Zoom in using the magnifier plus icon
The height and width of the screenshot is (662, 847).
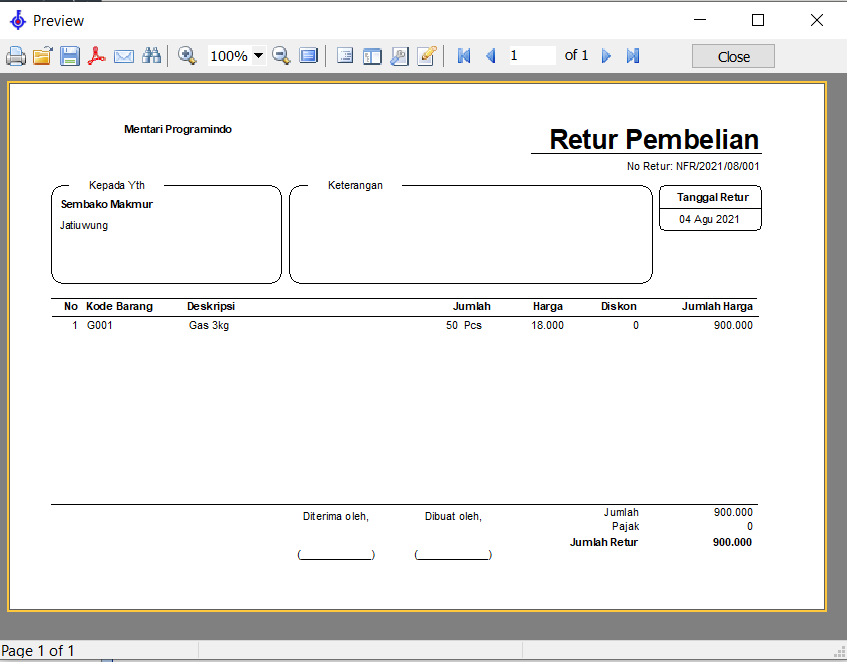pos(187,56)
